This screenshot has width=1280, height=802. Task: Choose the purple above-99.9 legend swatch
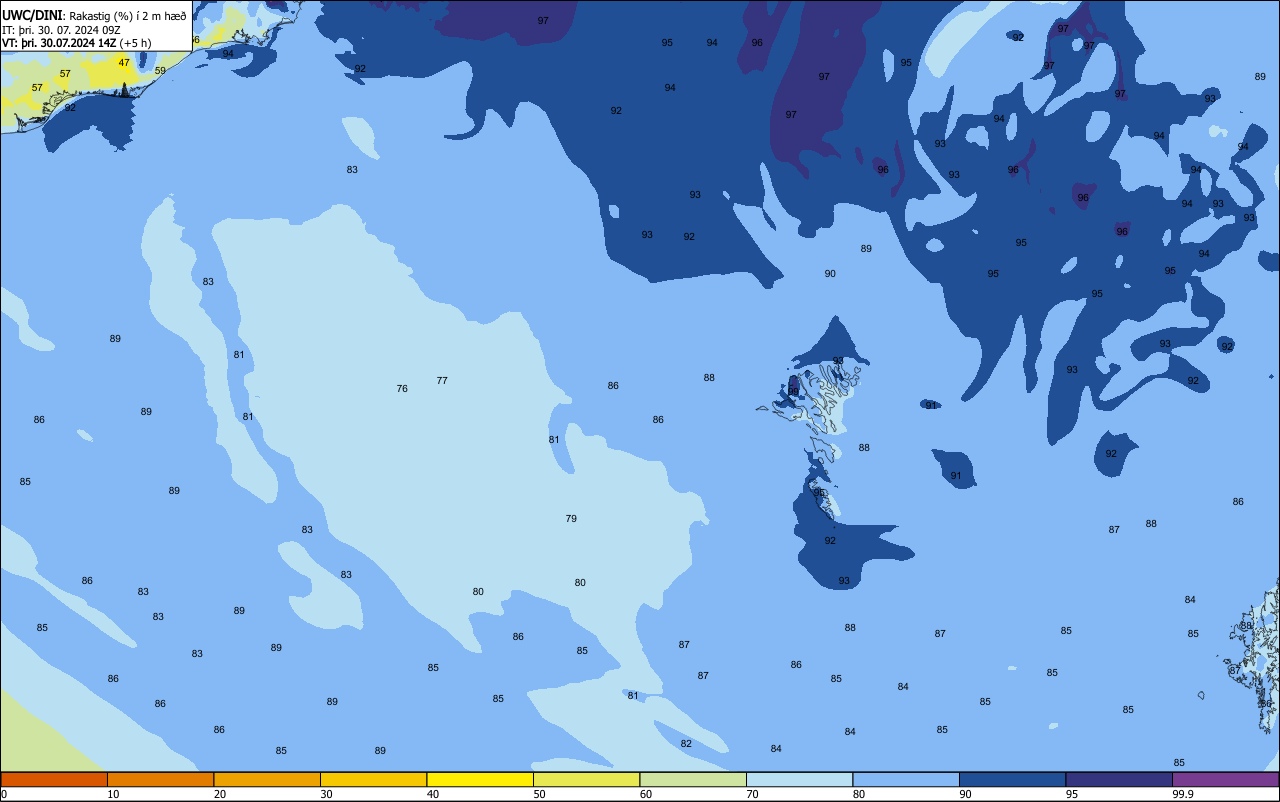point(1225,779)
